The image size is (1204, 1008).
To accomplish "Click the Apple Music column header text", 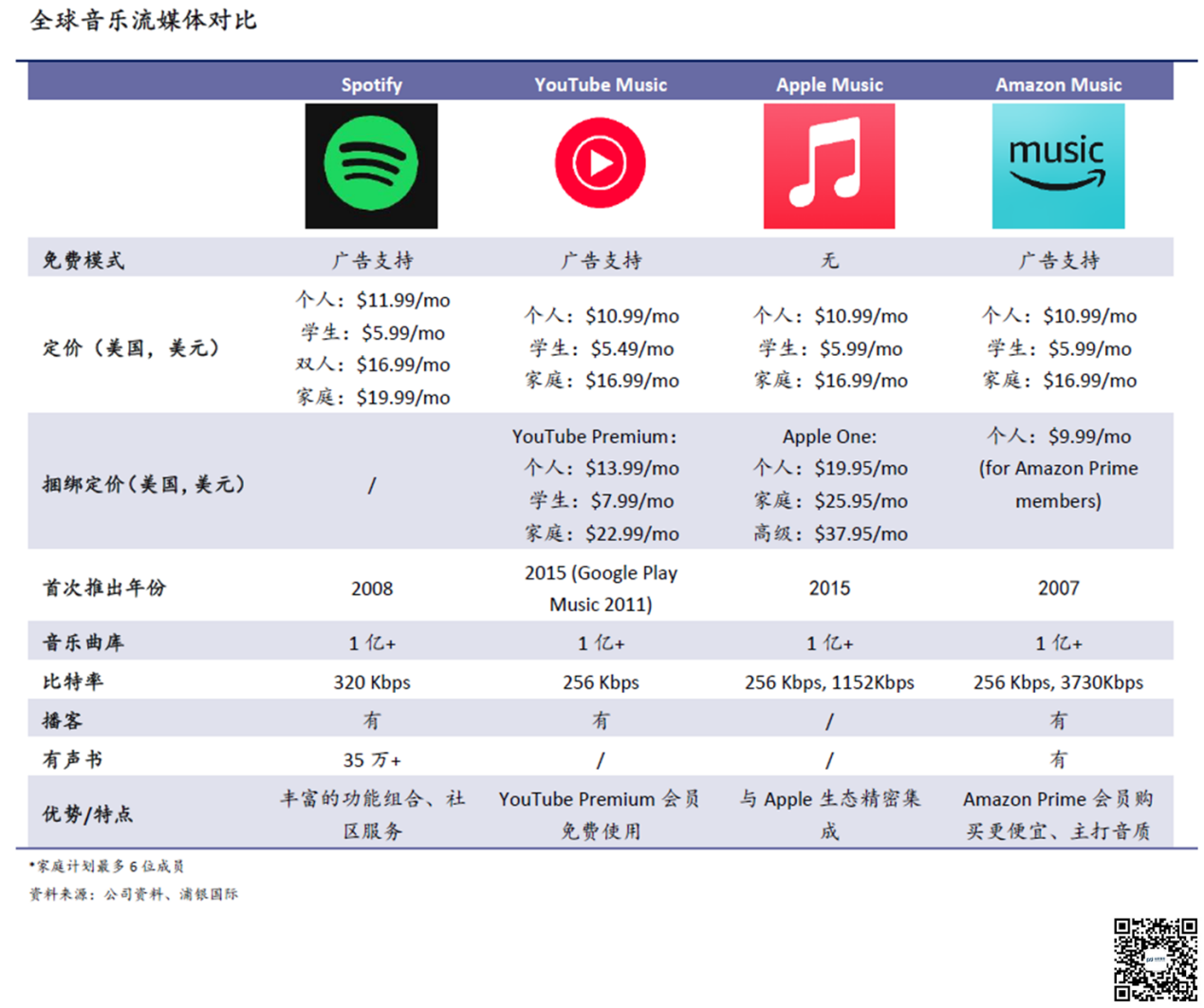I will (x=829, y=84).
